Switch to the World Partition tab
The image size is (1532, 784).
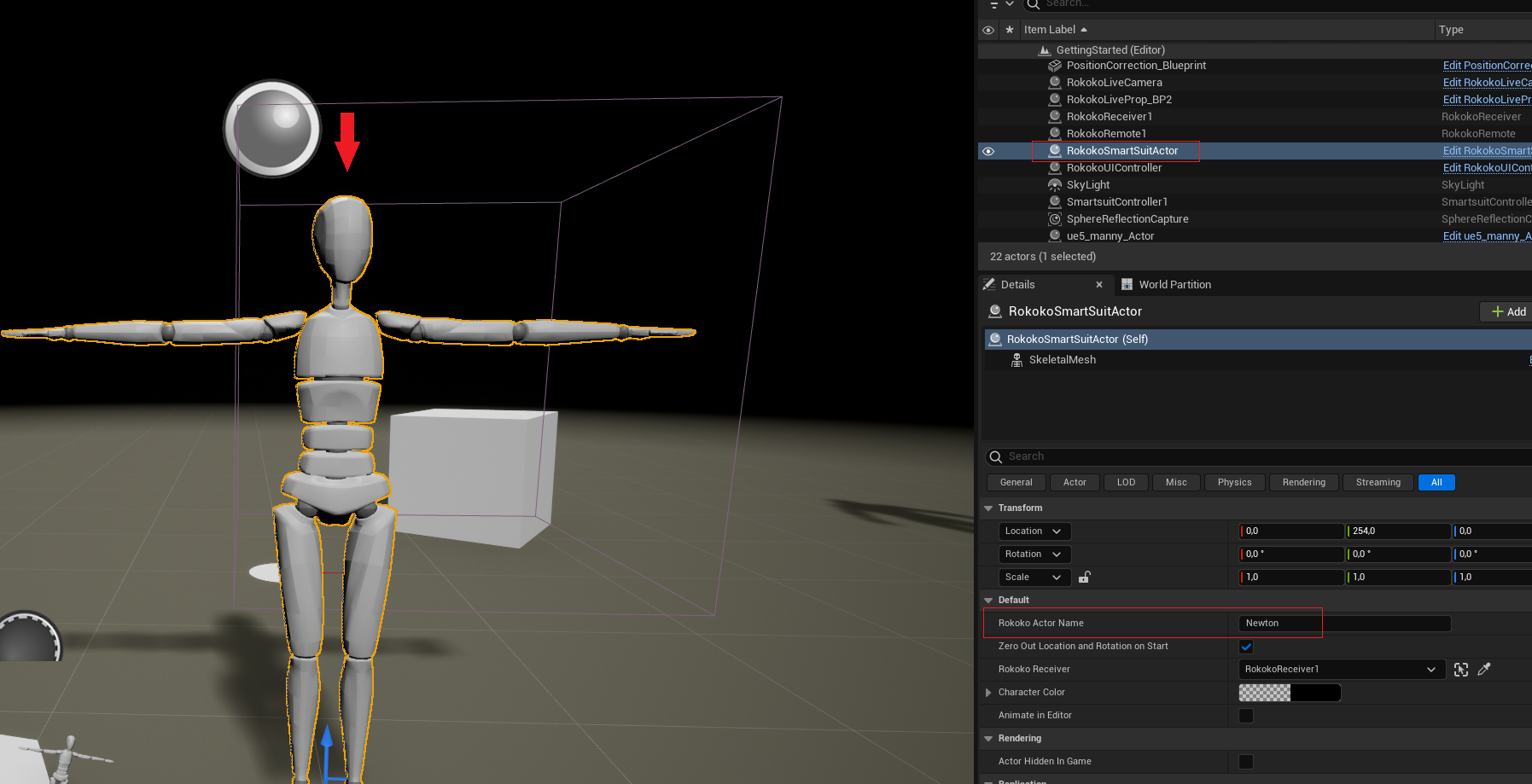(x=1174, y=284)
